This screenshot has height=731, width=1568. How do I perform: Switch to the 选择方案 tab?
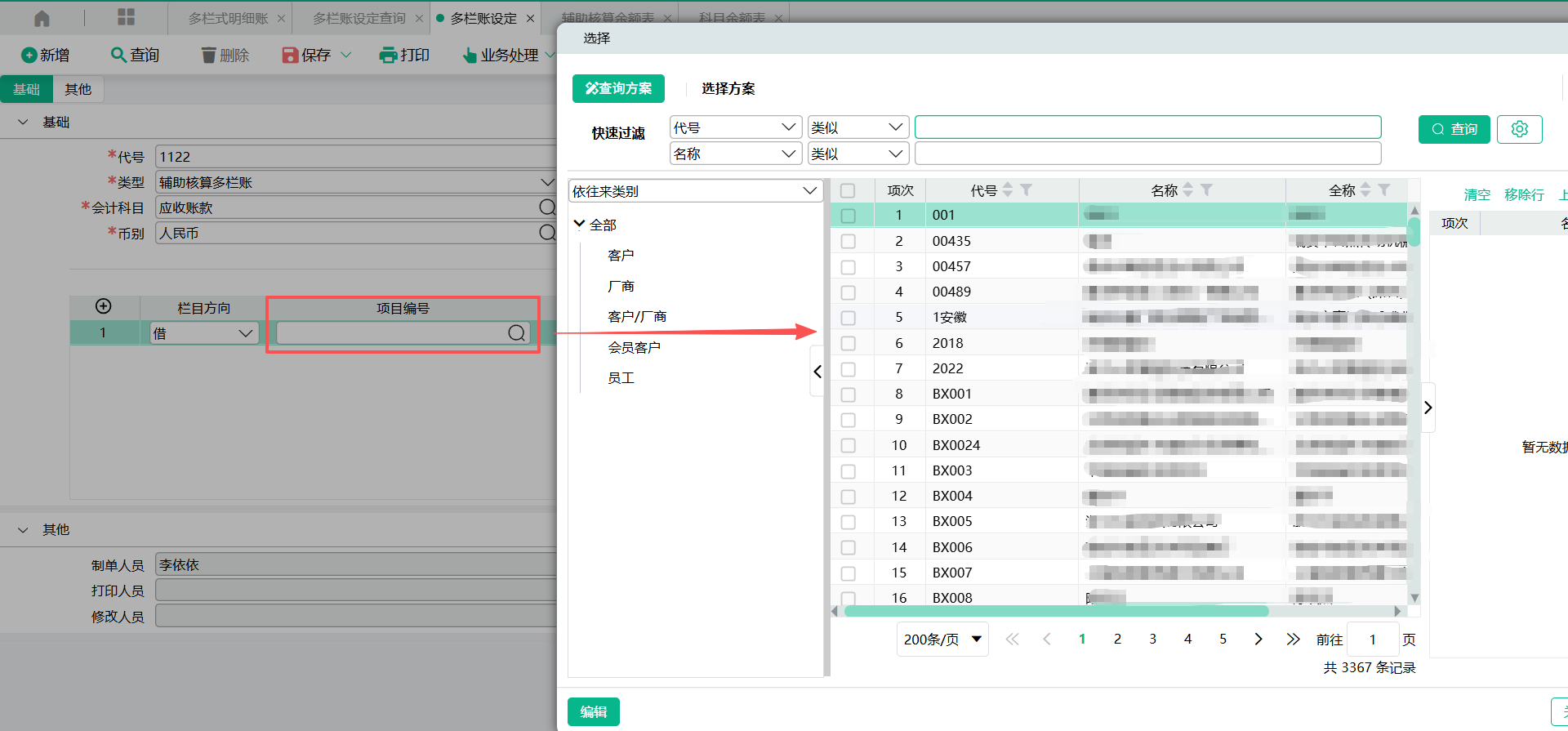point(728,88)
